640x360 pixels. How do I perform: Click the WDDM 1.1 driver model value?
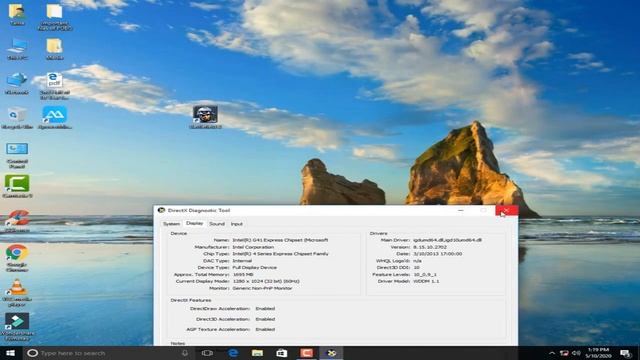(x=426, y=281)
